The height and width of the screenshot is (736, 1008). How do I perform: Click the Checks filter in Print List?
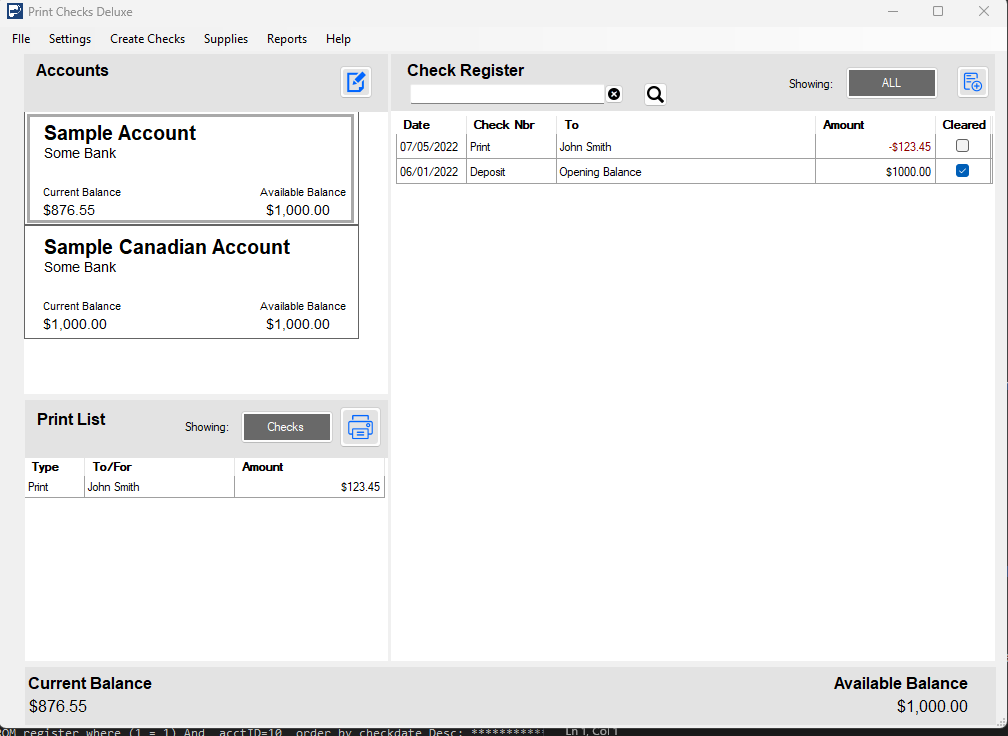pos(286,427)
